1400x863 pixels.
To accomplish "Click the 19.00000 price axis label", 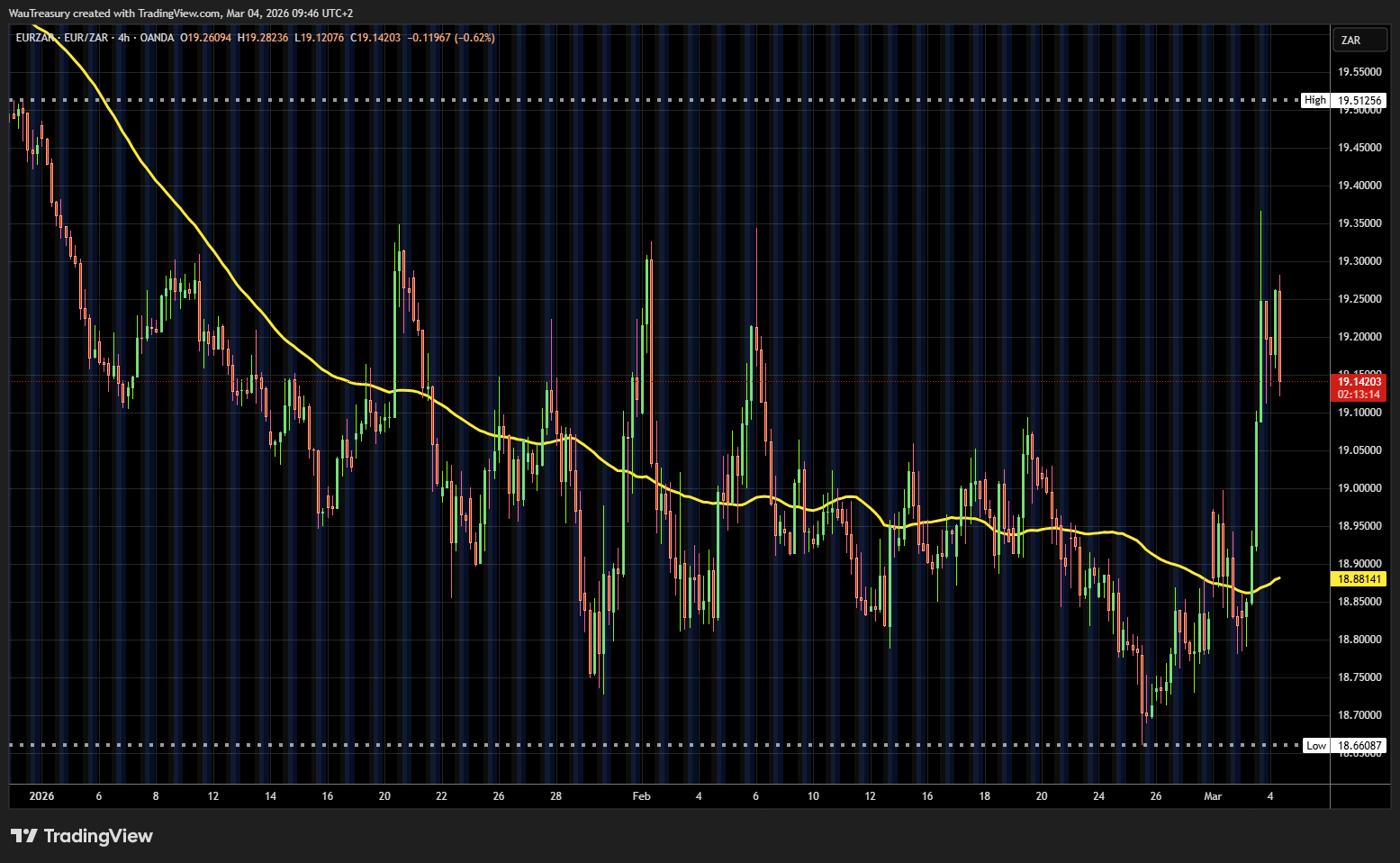I will pos(1359,488).
